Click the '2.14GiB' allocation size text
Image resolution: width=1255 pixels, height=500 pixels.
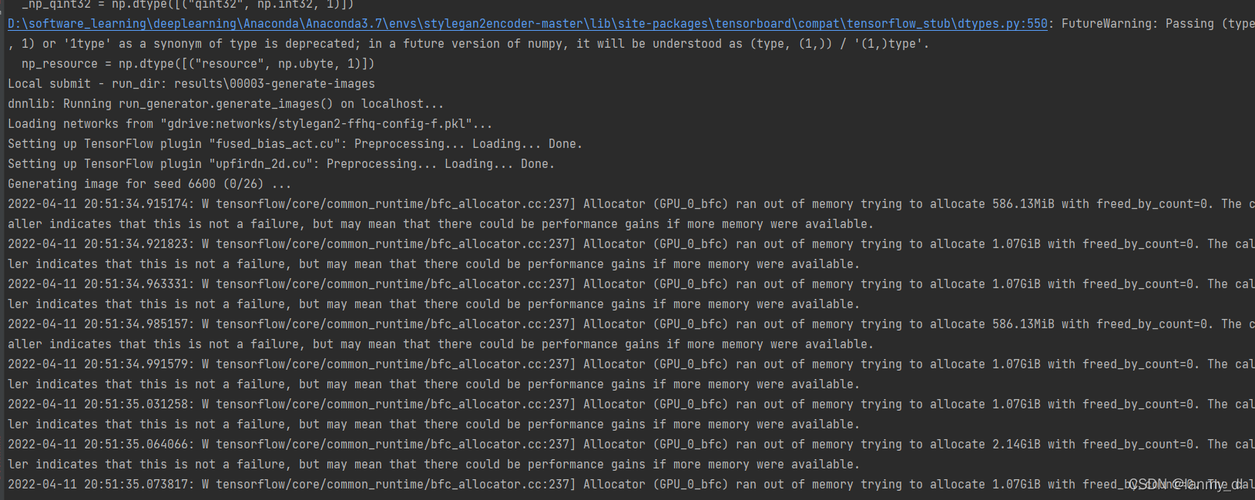click(x=1016, y=444)
